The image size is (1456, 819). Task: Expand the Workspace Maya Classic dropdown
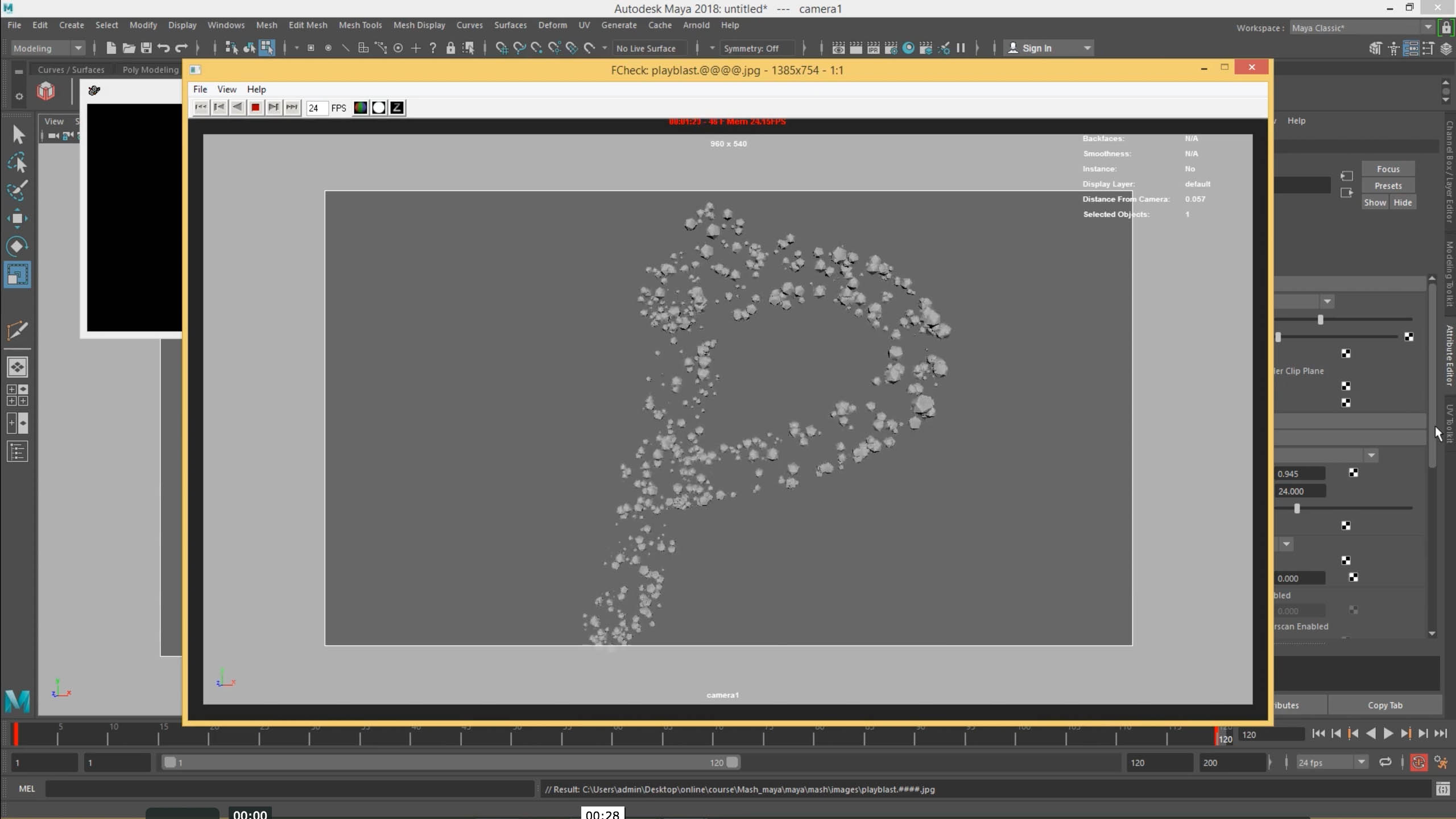click(x=1428, y=28)
